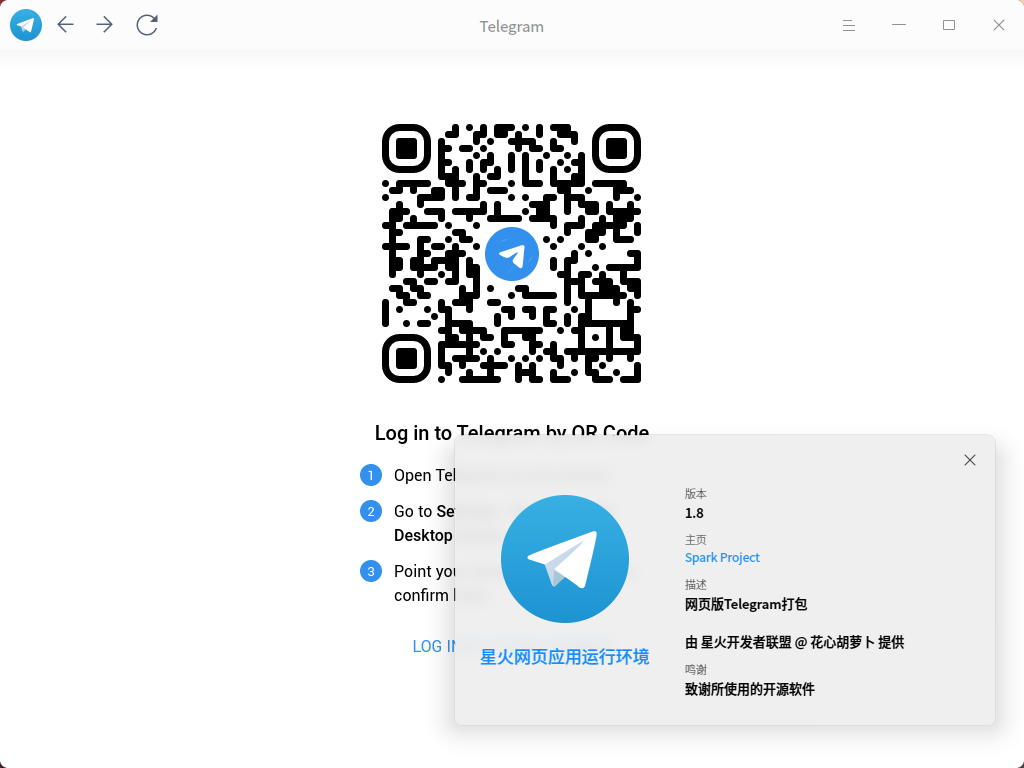Viewport: 1024px width, 768px height.
Task: Click the large Telegram logo in about dialog
Action: coord(564,559)
